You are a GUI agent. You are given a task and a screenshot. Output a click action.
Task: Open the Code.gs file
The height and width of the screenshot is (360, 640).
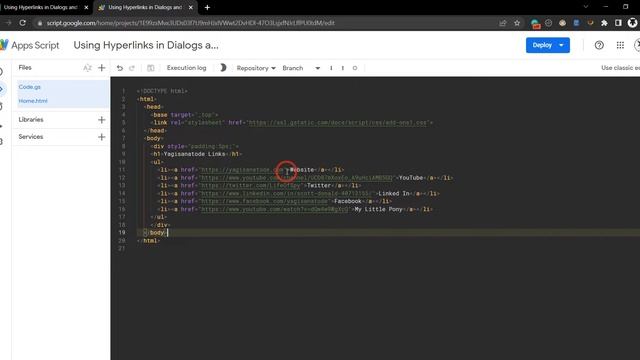[29, 87]
